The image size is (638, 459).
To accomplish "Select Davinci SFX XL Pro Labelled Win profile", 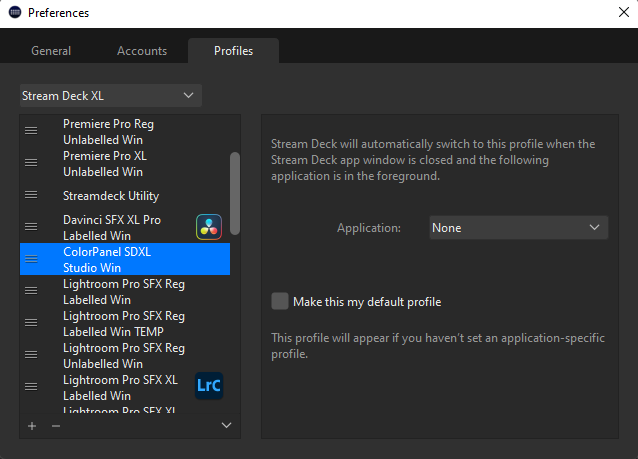I will (125, 227).
